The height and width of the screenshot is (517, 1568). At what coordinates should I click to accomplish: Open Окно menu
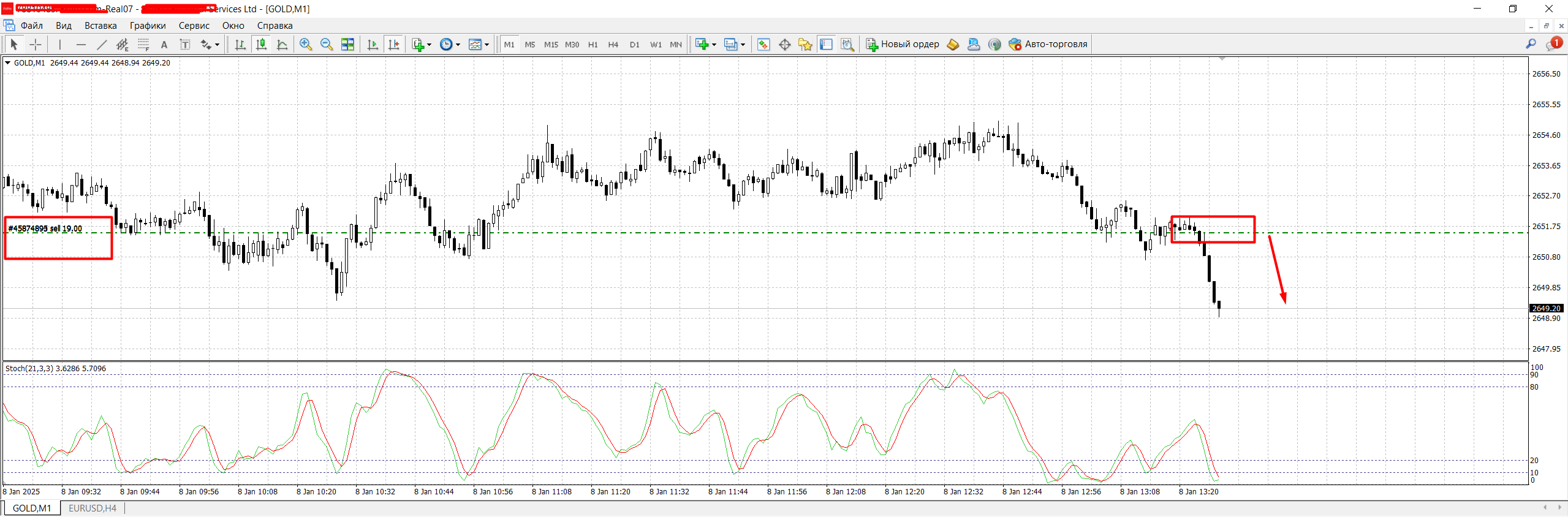point(233,26)
